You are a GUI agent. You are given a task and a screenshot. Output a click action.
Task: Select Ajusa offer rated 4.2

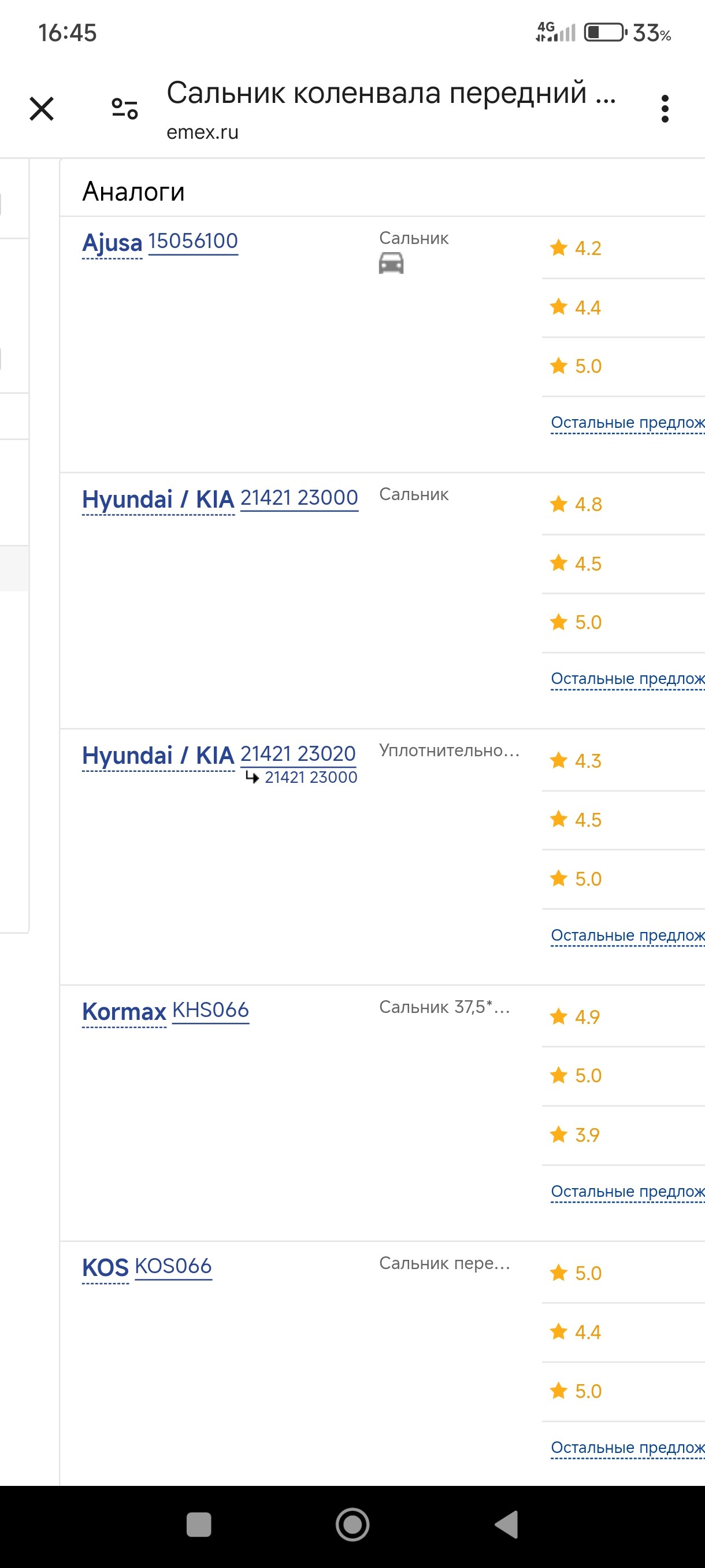point(624,249)
